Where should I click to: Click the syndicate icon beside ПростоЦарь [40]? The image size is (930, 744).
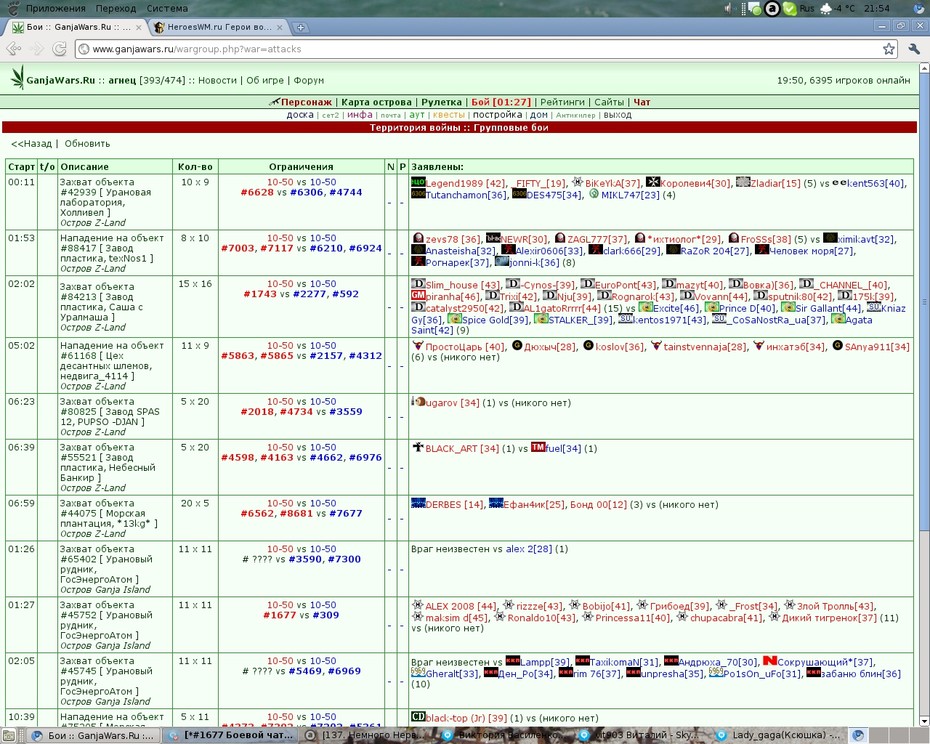click(418, 345)
